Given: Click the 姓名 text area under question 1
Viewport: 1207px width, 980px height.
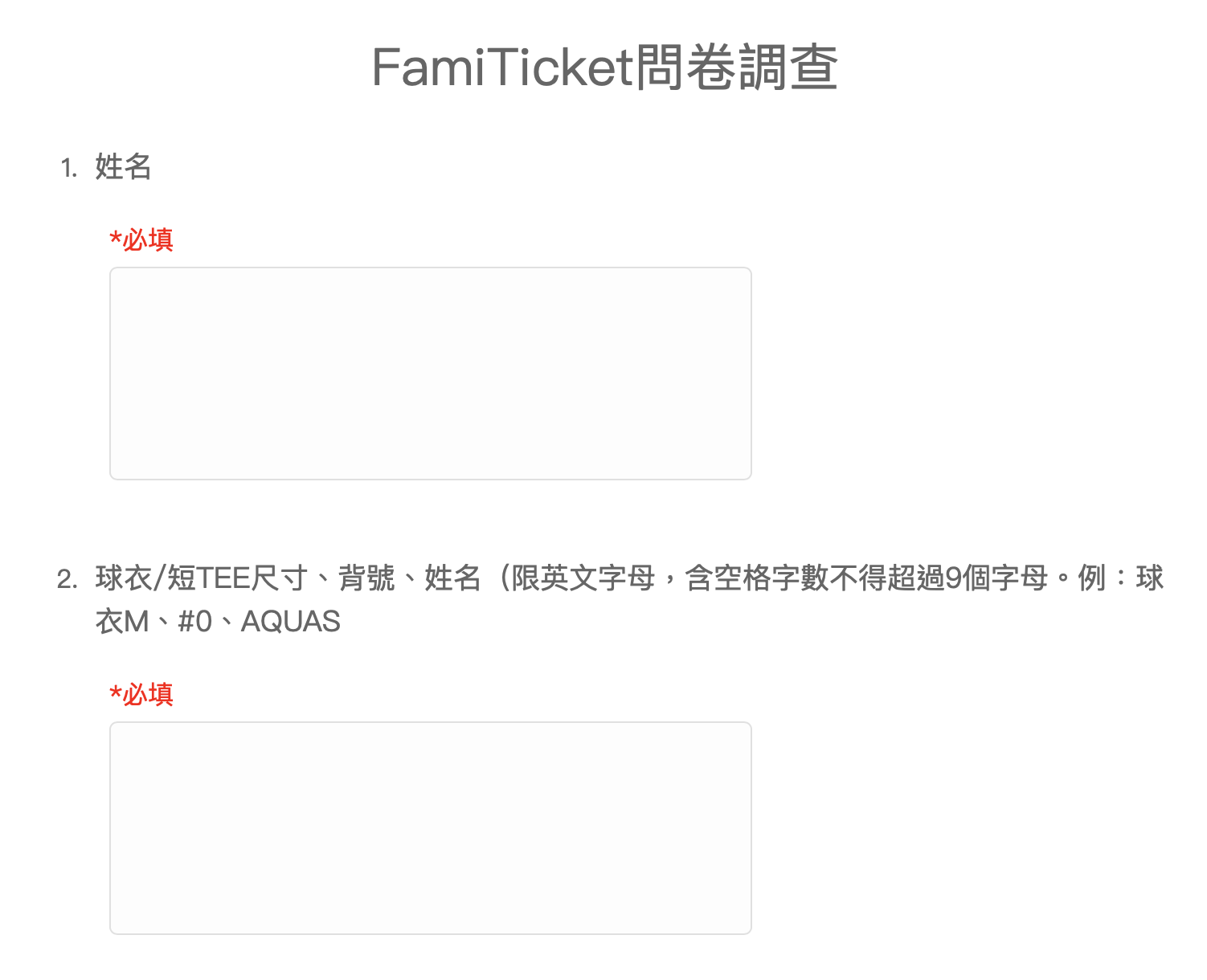Looking at the screenshot, I should (x=431, y=374).
